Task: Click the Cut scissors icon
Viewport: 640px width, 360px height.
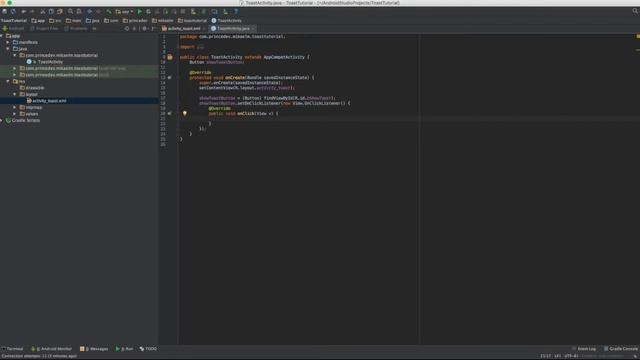Action: 42,11
